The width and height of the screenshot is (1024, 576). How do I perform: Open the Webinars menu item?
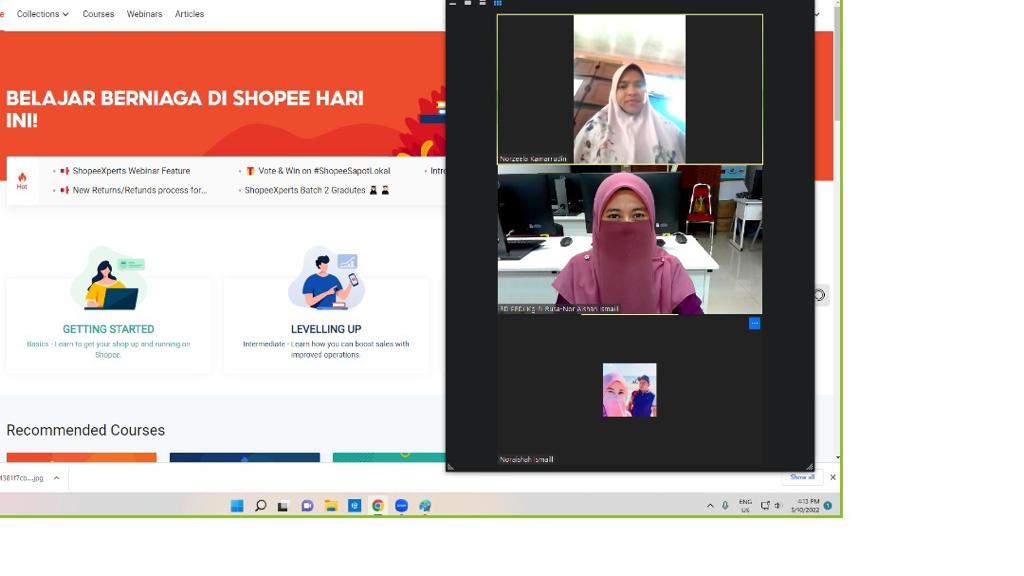tap(144, 14)
